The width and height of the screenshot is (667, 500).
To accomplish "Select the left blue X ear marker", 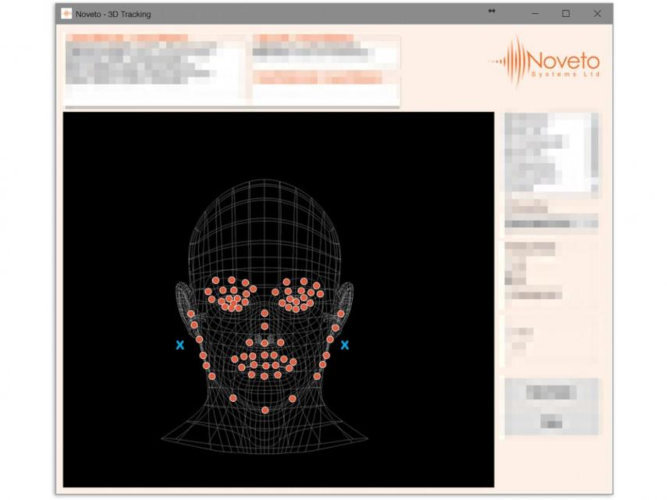I will (x=180, y=345).
